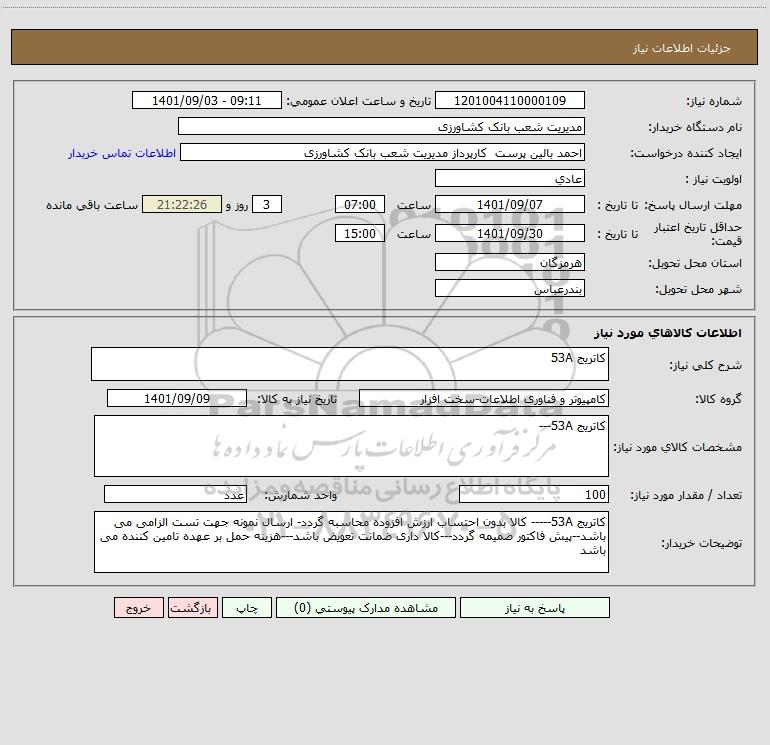The height and width of the screenshot is (745, 770).
Task: Click the مهلت ارسال پاسخ label
Action: pos(693,205)
